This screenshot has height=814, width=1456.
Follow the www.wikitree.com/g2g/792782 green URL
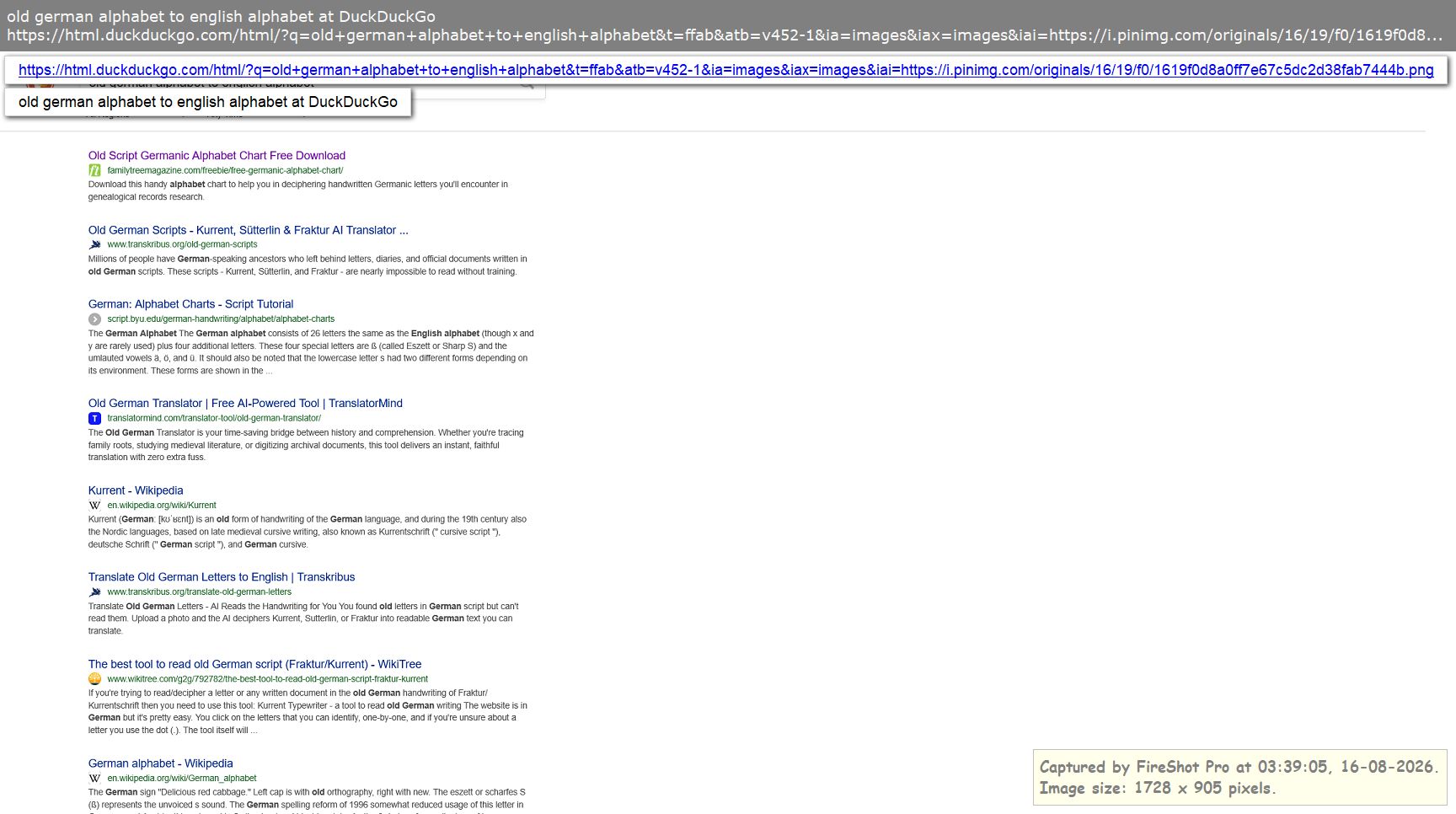pyautogui.click(x=267, y=679)
